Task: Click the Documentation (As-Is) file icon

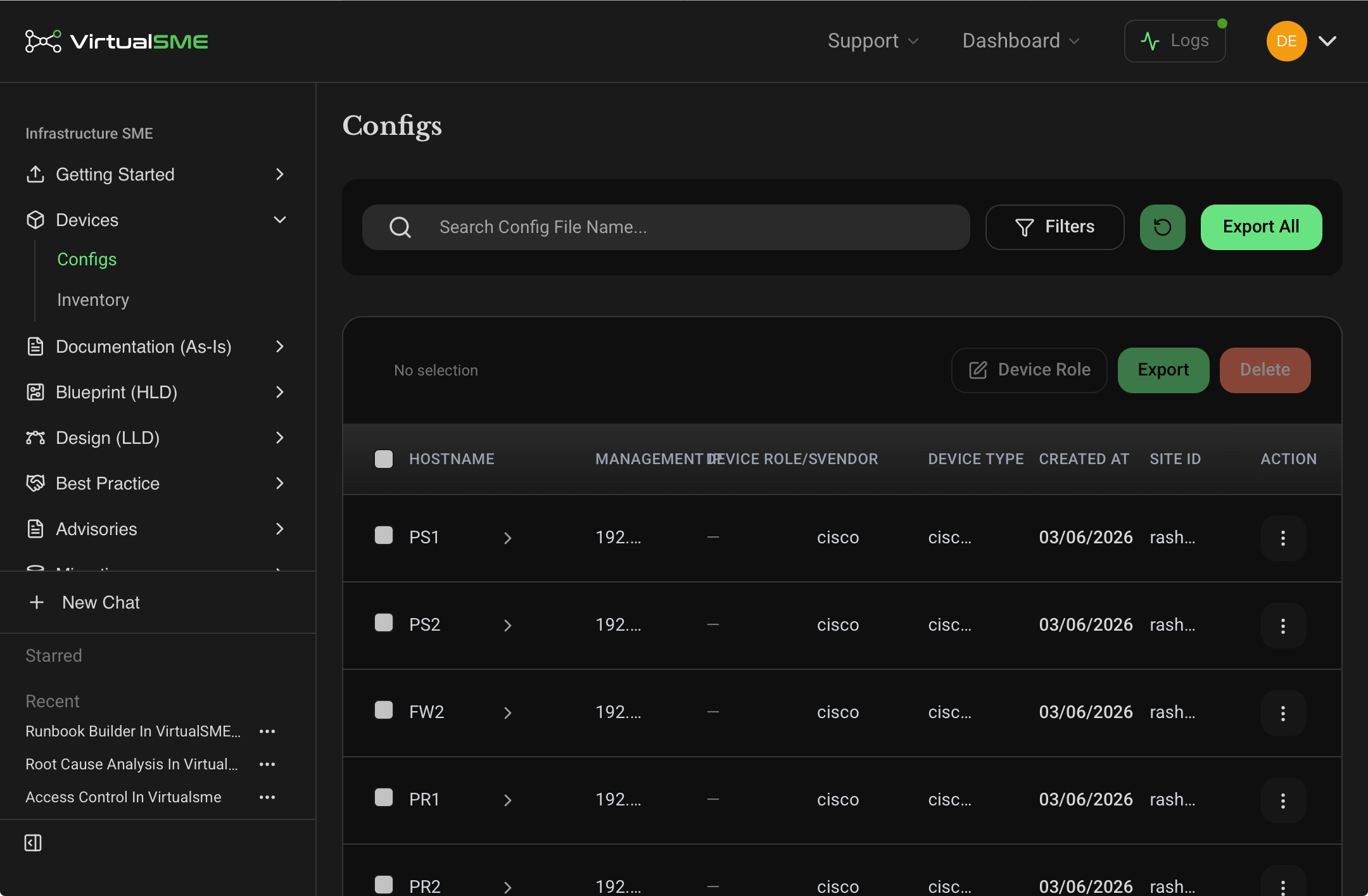Action: point(35,346)
